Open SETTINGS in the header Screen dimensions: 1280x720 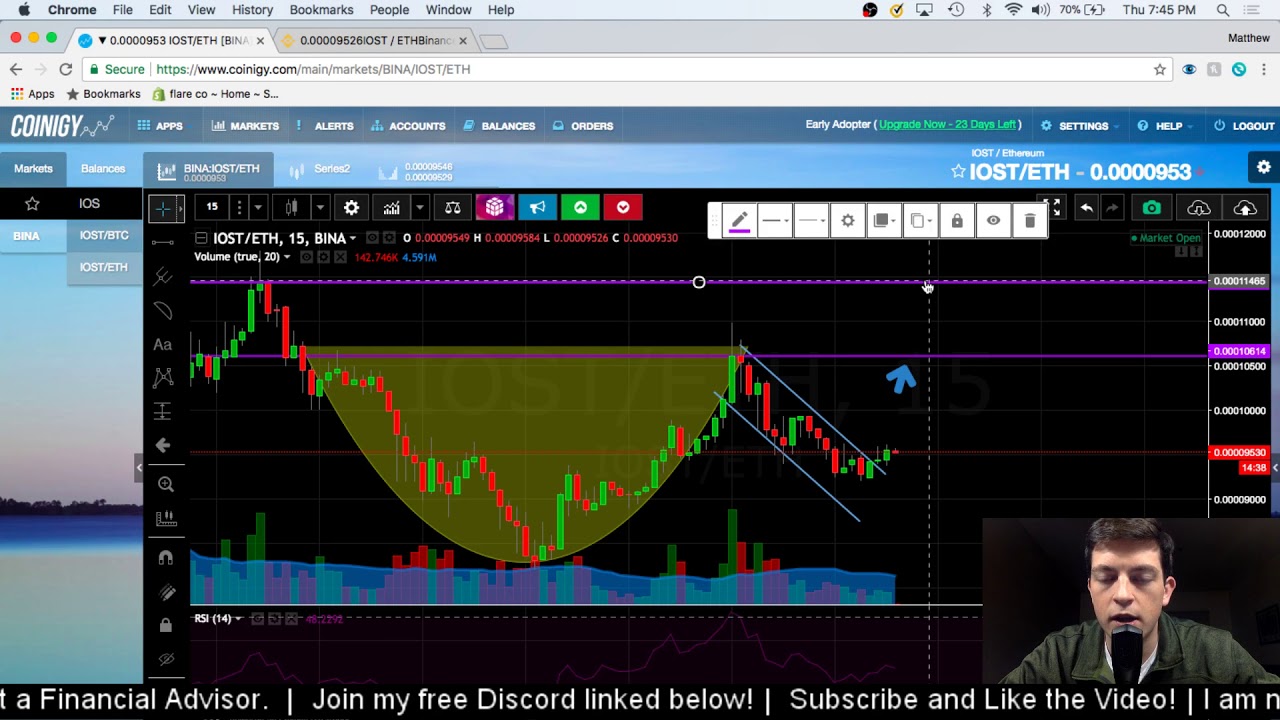(1075, 126)
